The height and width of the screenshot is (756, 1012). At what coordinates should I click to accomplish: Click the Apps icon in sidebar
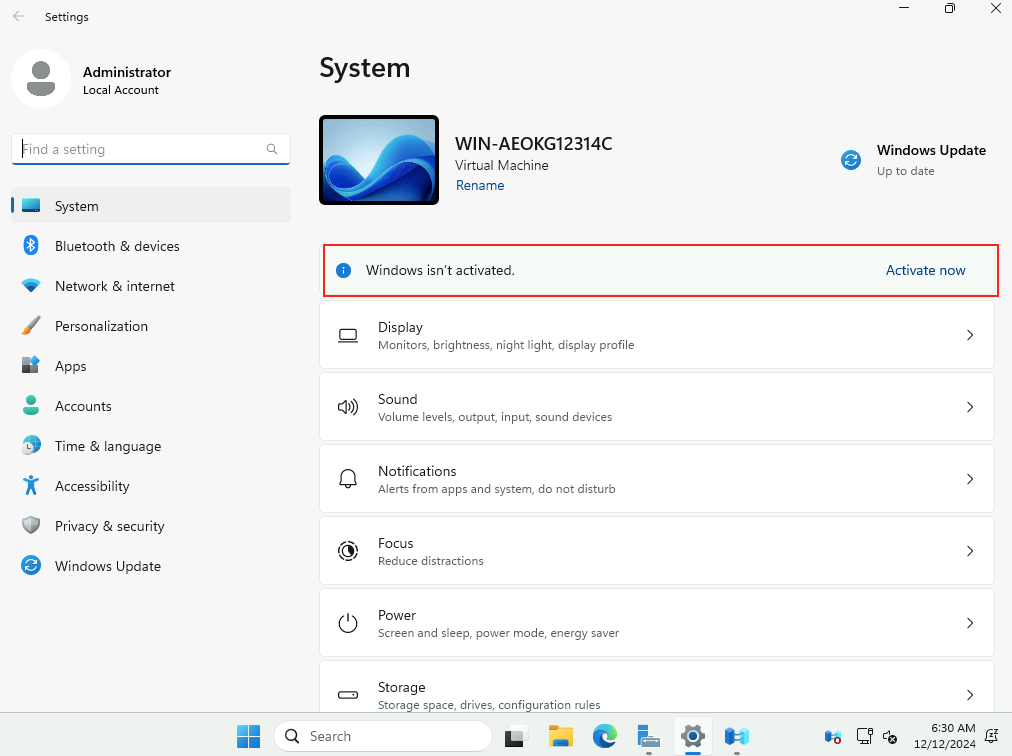point(31,365)
